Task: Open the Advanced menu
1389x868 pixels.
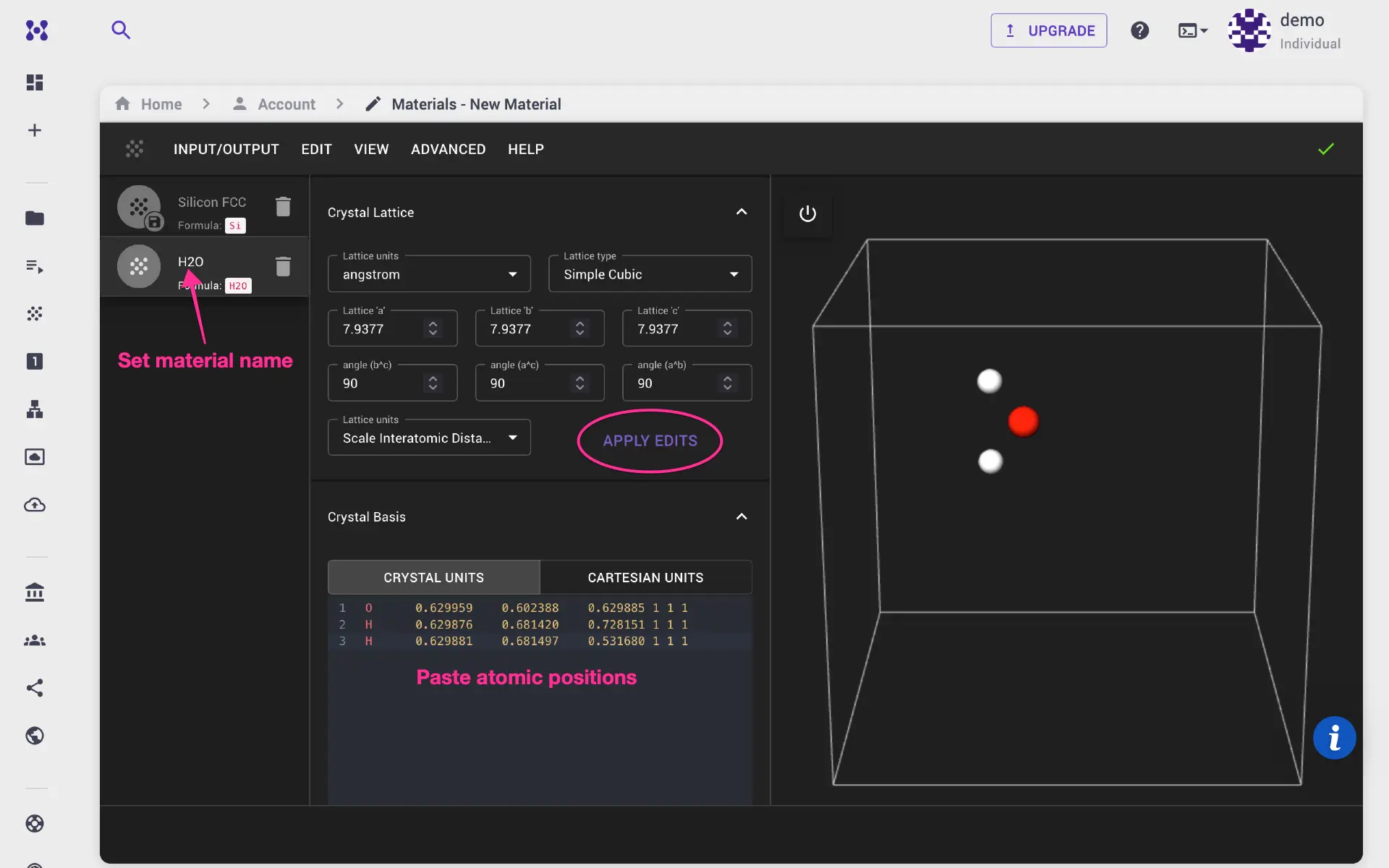Action: point(448,149)
